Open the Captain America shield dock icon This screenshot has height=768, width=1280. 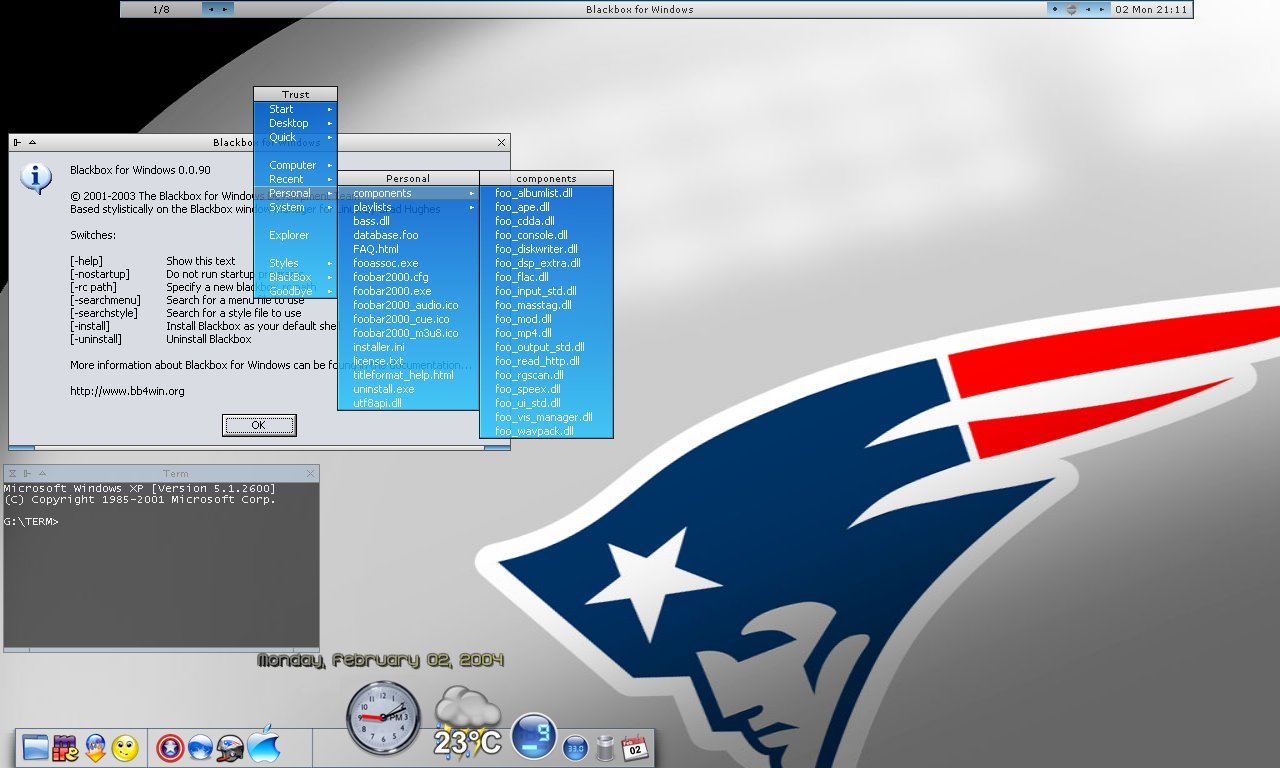click(x=170, y=748)
